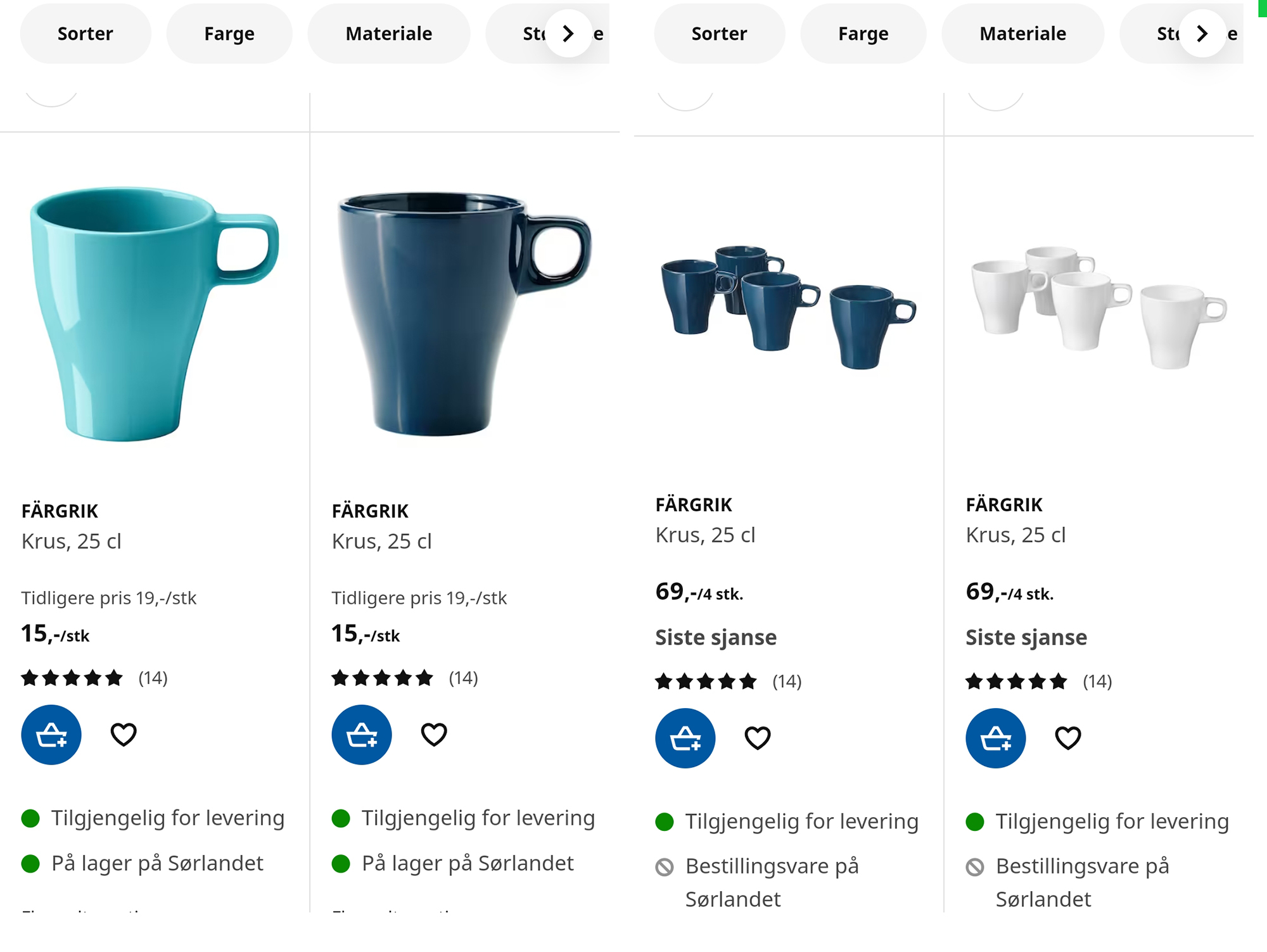This screenshot has height=952, width=1267.
Task: Add dark blue 4-pack mugs to basket
Action: 685,738
